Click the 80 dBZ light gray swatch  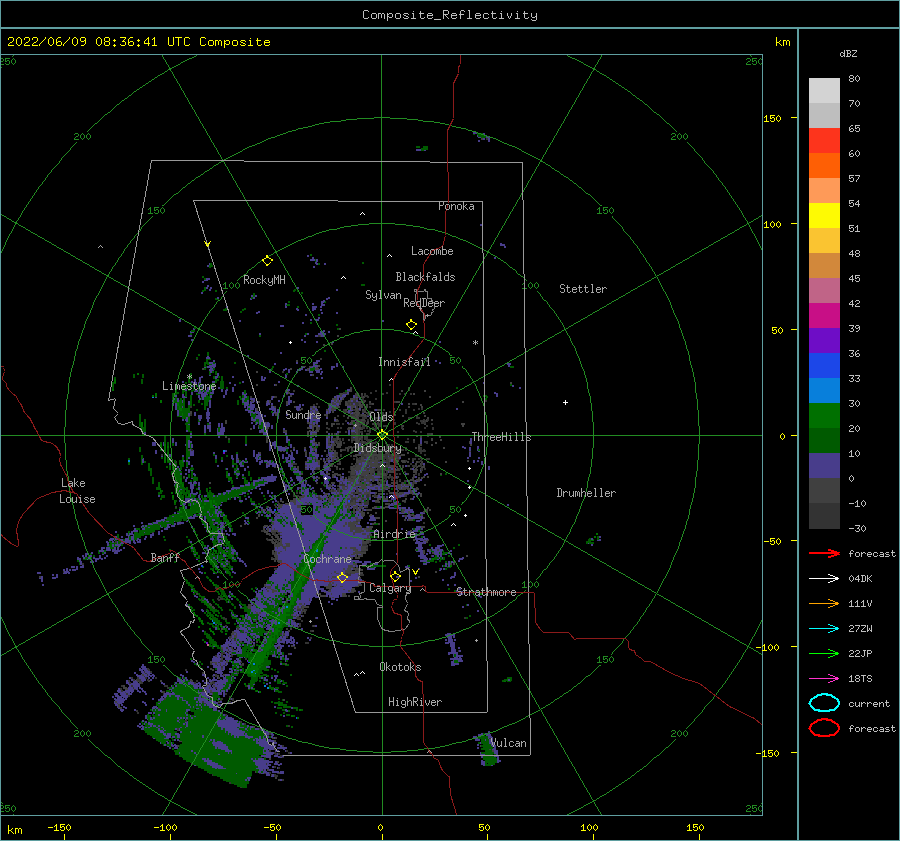tap(824, 90)
